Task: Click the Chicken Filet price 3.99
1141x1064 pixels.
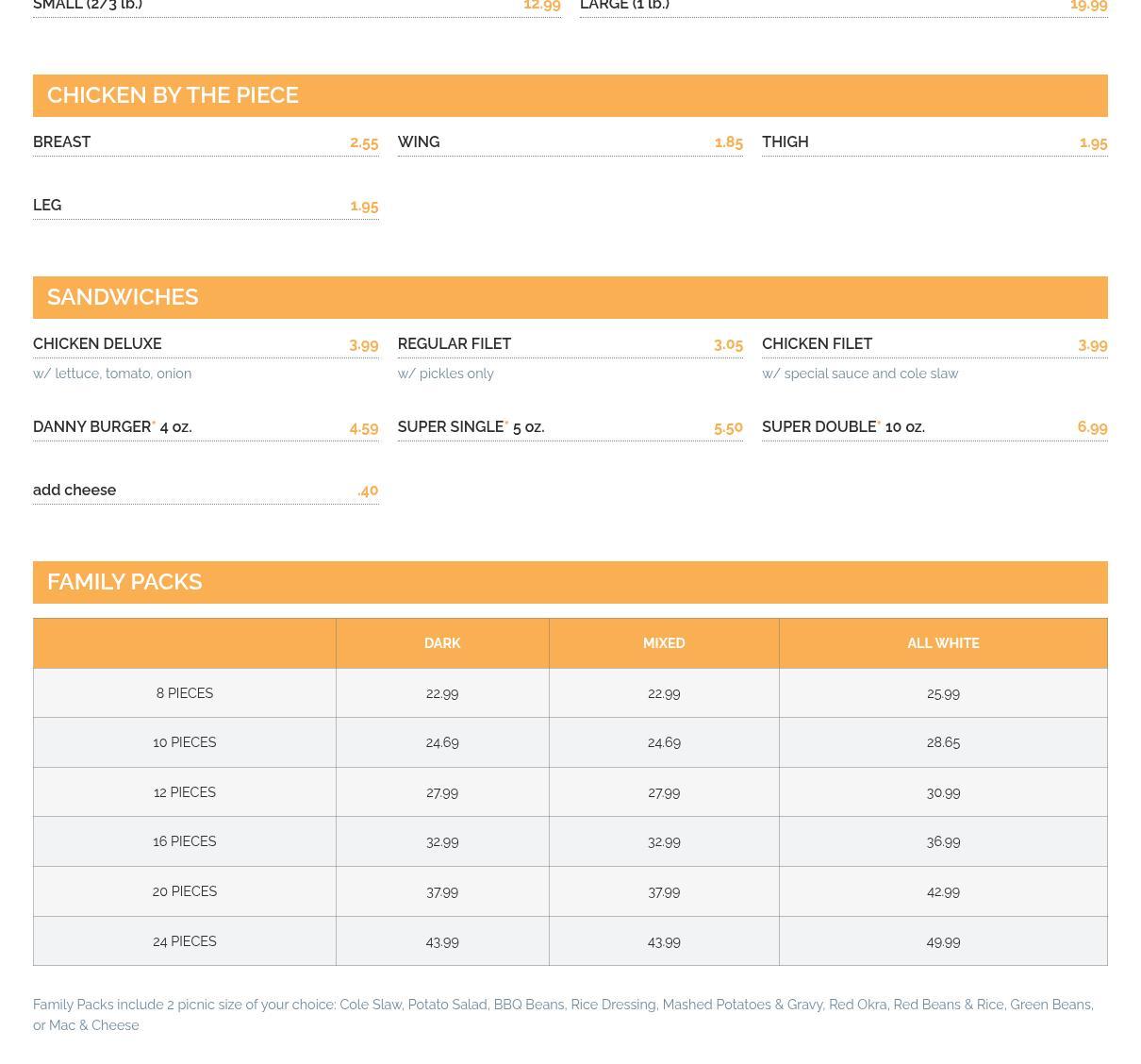Action: click(1092, 344)
